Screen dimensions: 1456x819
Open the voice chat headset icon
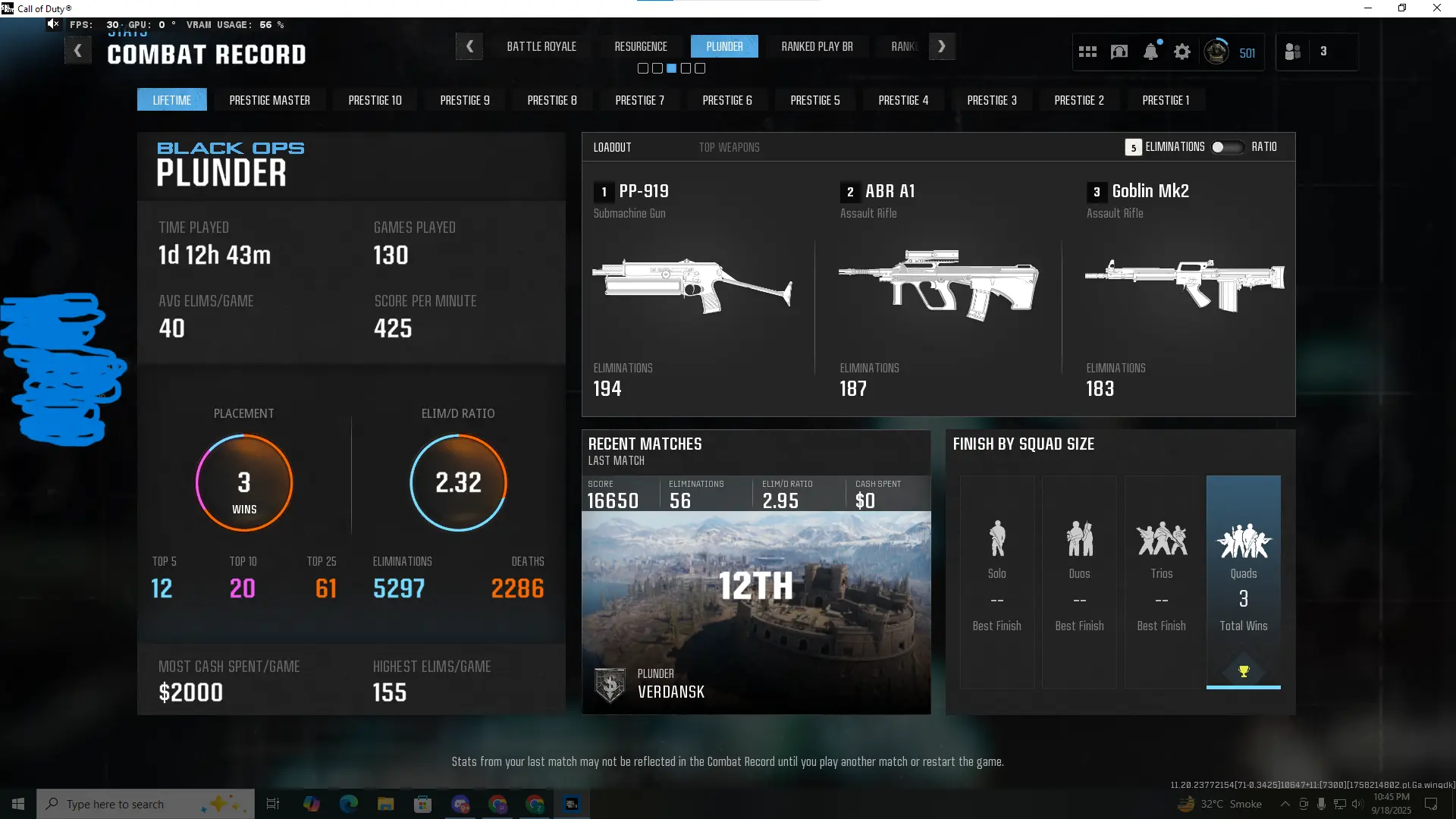coord(1119,52)
